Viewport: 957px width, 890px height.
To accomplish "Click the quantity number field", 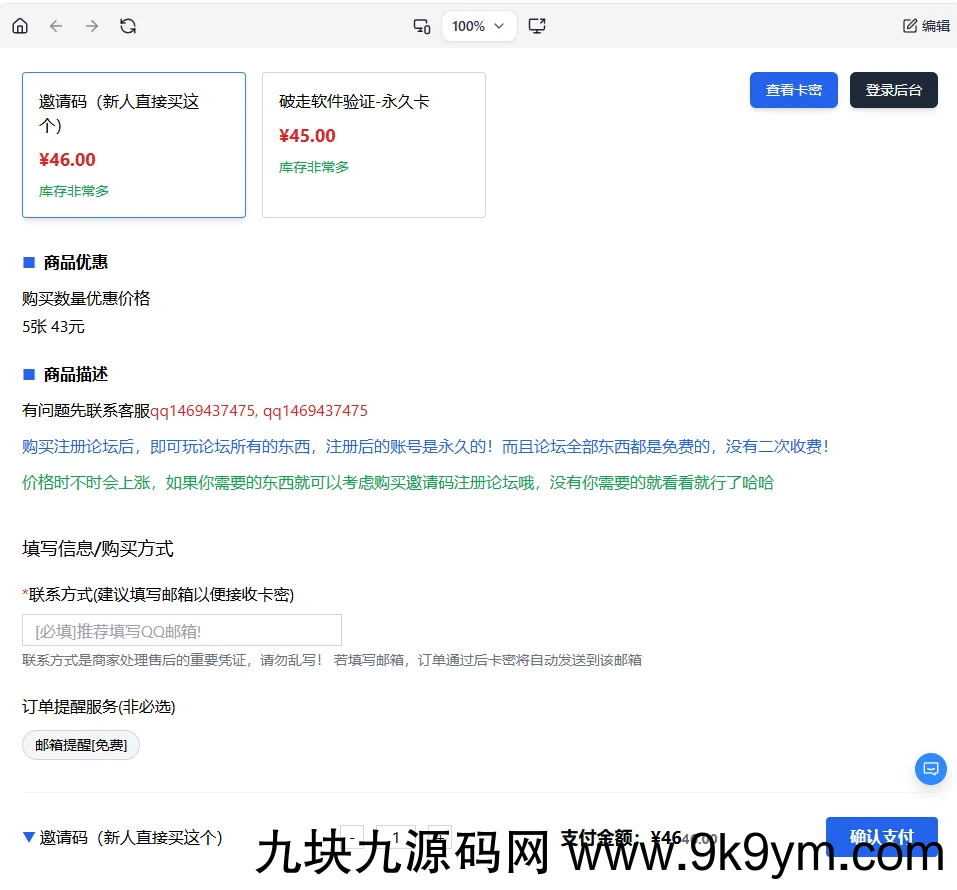I will (x=396, y=837).
